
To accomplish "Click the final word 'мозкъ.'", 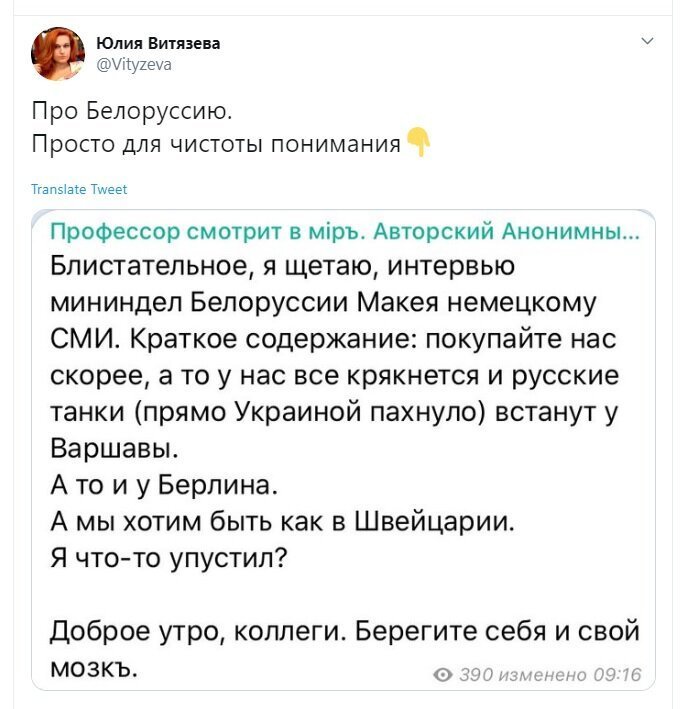I will (94, 668).
